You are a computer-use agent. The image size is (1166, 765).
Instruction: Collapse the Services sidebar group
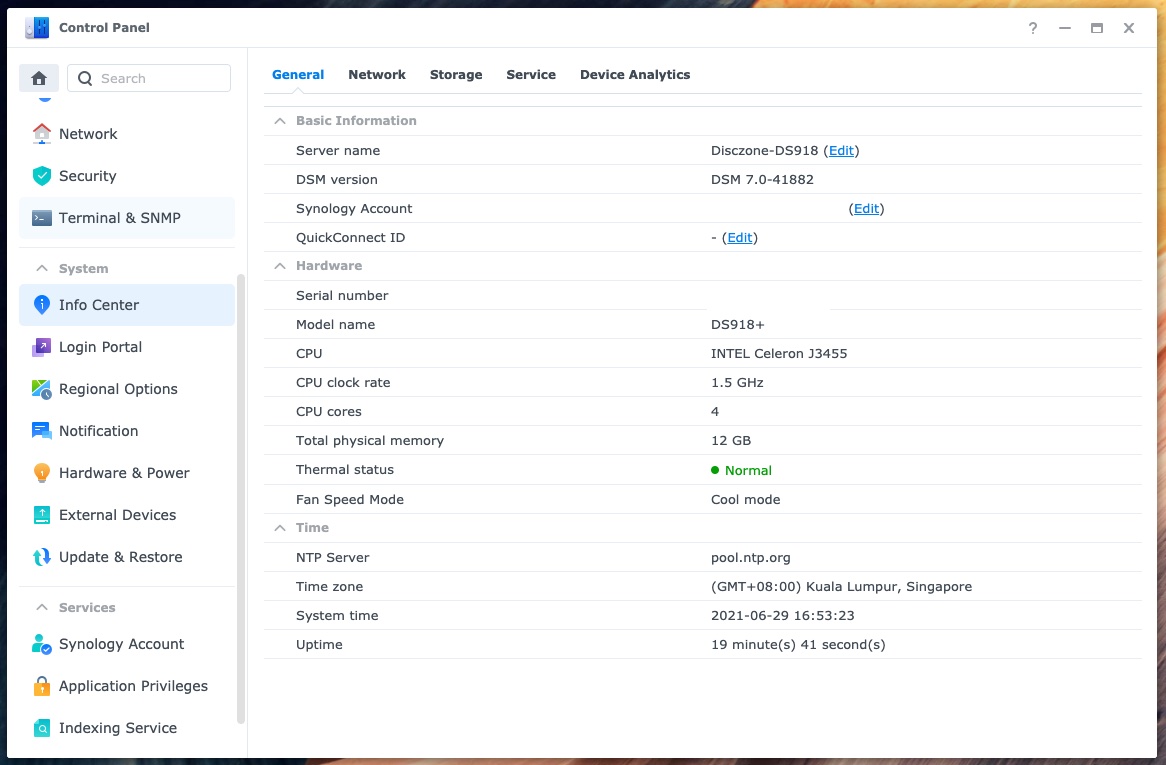click(42, 607)
